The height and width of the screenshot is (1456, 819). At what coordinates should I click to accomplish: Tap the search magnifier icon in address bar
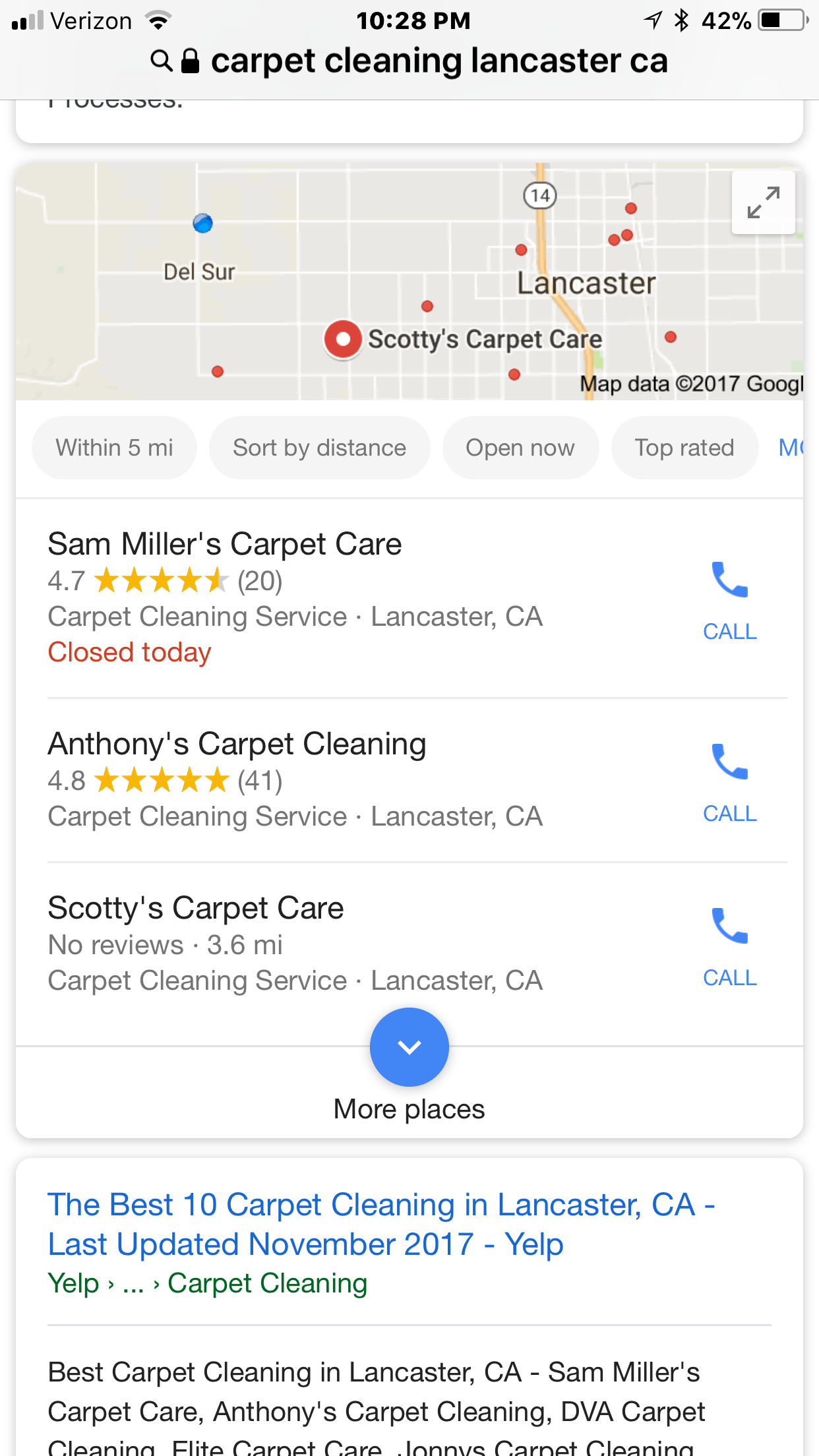[x=161, y=61]
